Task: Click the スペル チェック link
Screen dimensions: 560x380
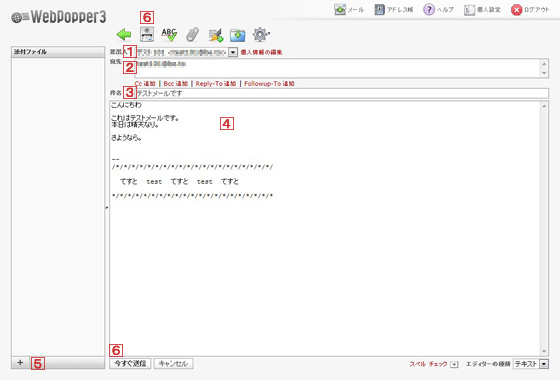Action: (x=428, y=364)
